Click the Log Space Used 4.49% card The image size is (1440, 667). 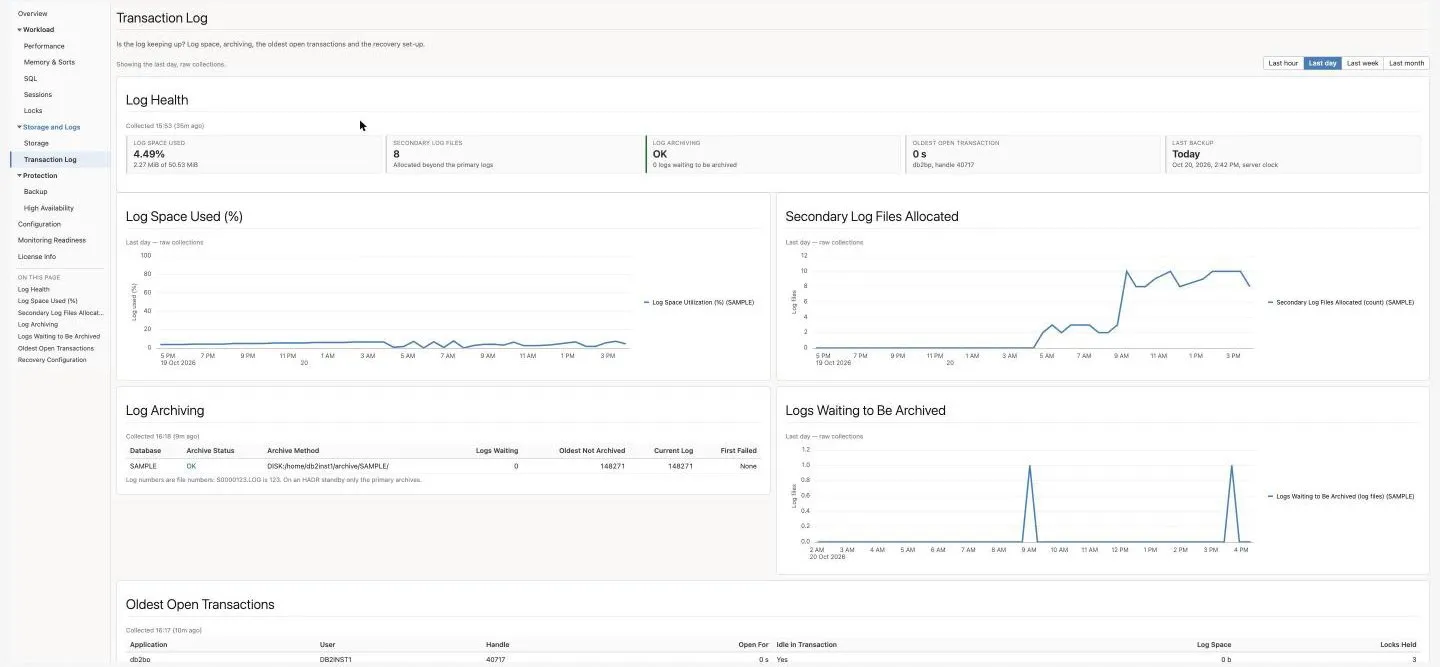[254, 154]
